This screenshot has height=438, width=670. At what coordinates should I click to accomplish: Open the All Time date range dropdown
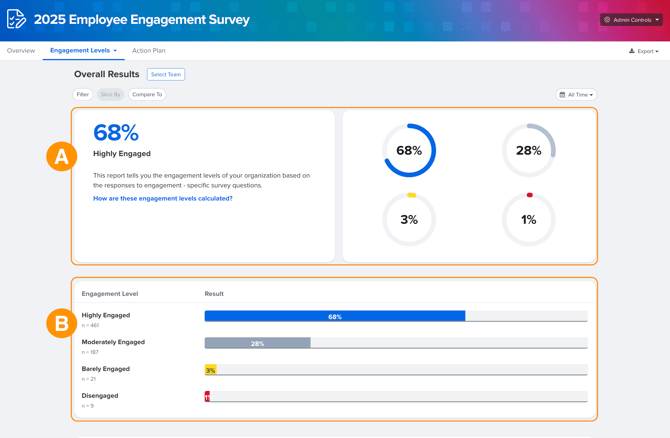(576, 95)
